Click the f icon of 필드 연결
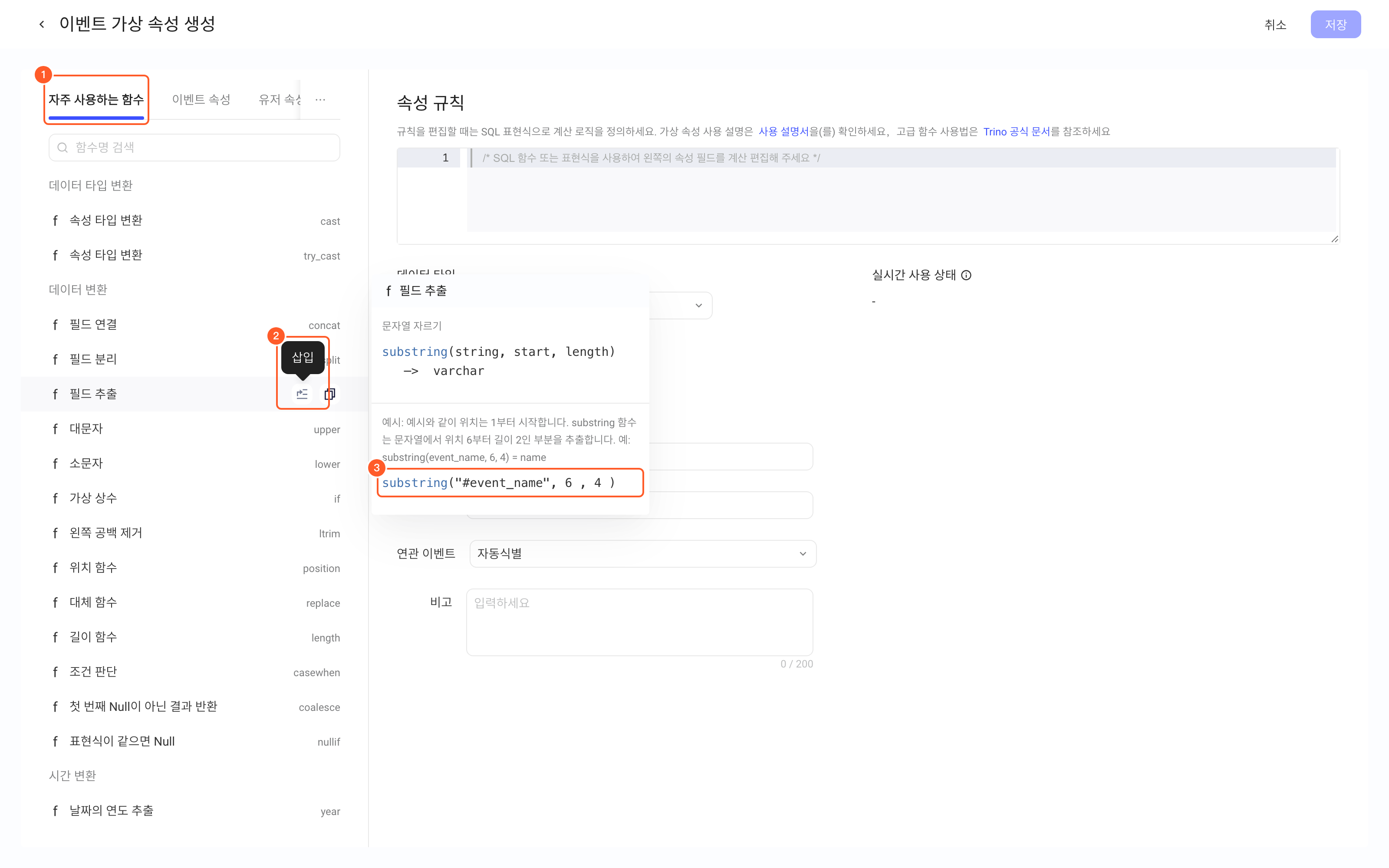The image size is (1389, 868). pos(55,324)
